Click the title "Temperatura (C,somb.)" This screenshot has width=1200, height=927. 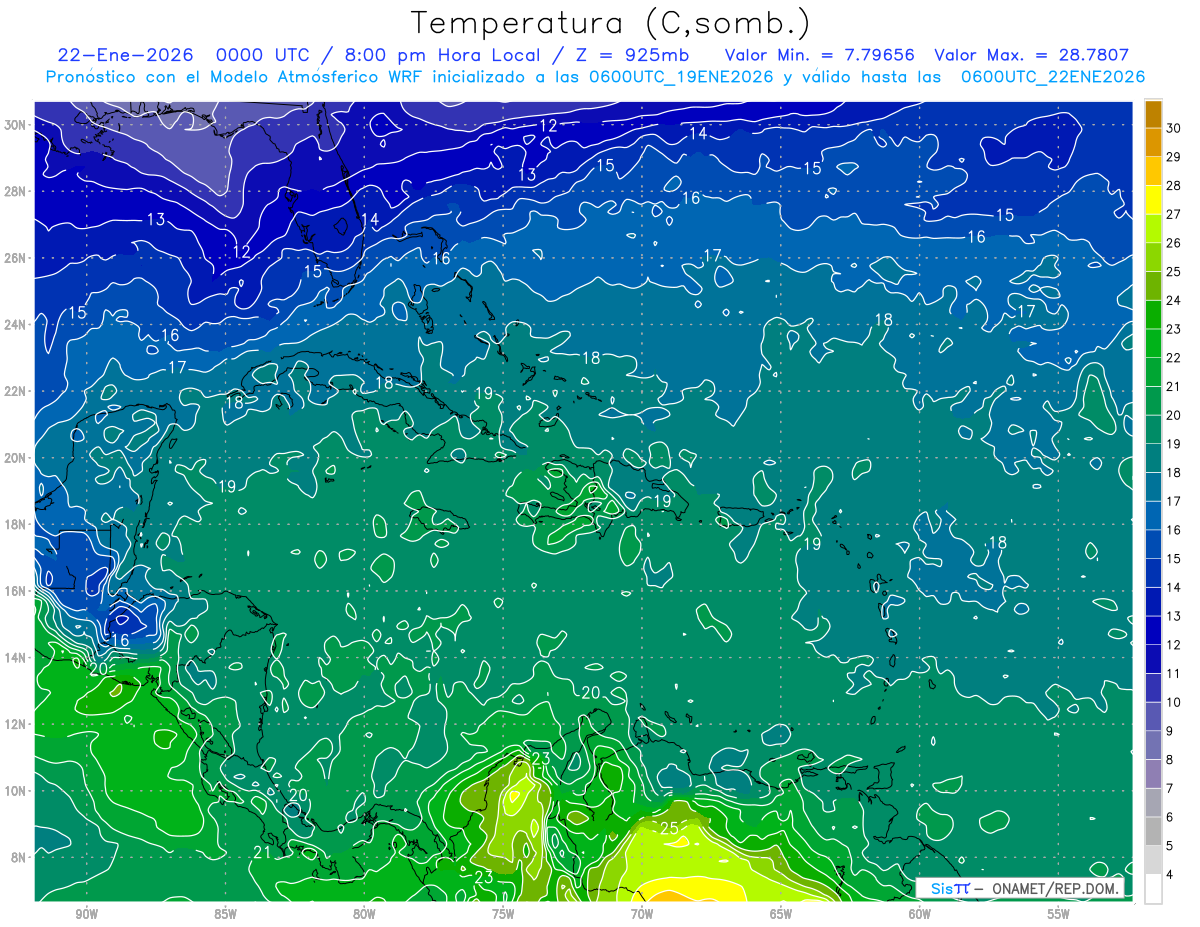[611, 23]
